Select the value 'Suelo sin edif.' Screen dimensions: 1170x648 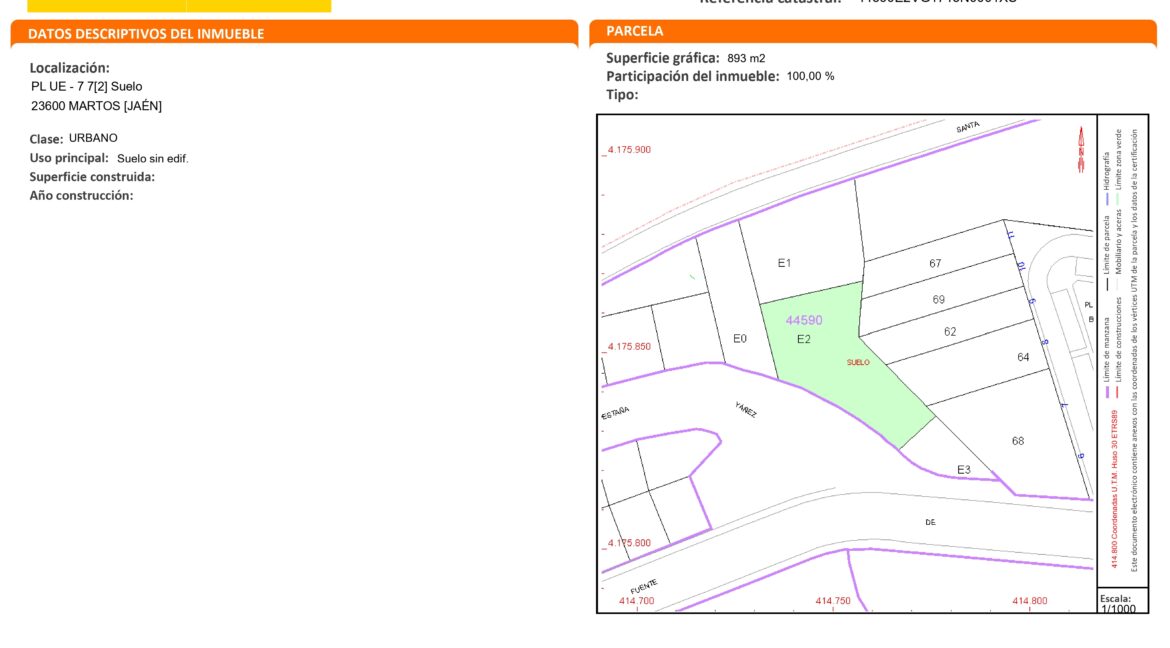pyautogui.click(x=153, y=158)
